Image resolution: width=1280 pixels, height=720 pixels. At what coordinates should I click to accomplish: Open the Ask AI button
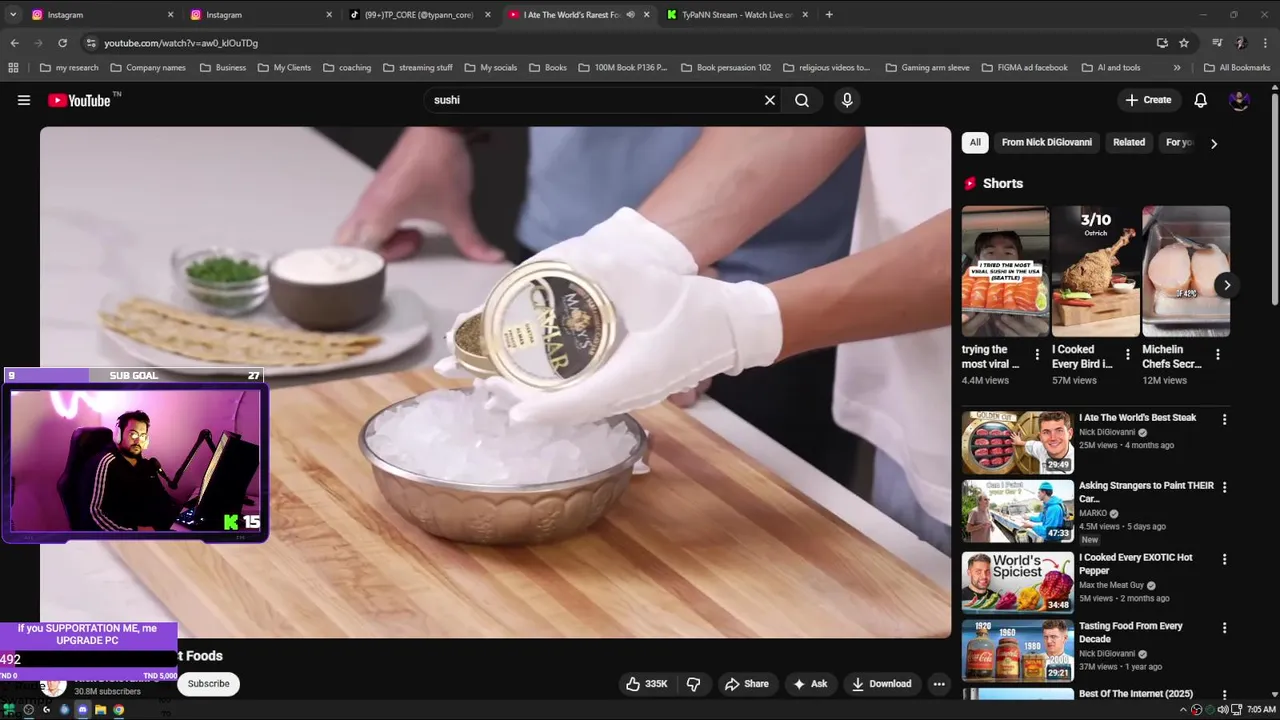tap(810, 684)
